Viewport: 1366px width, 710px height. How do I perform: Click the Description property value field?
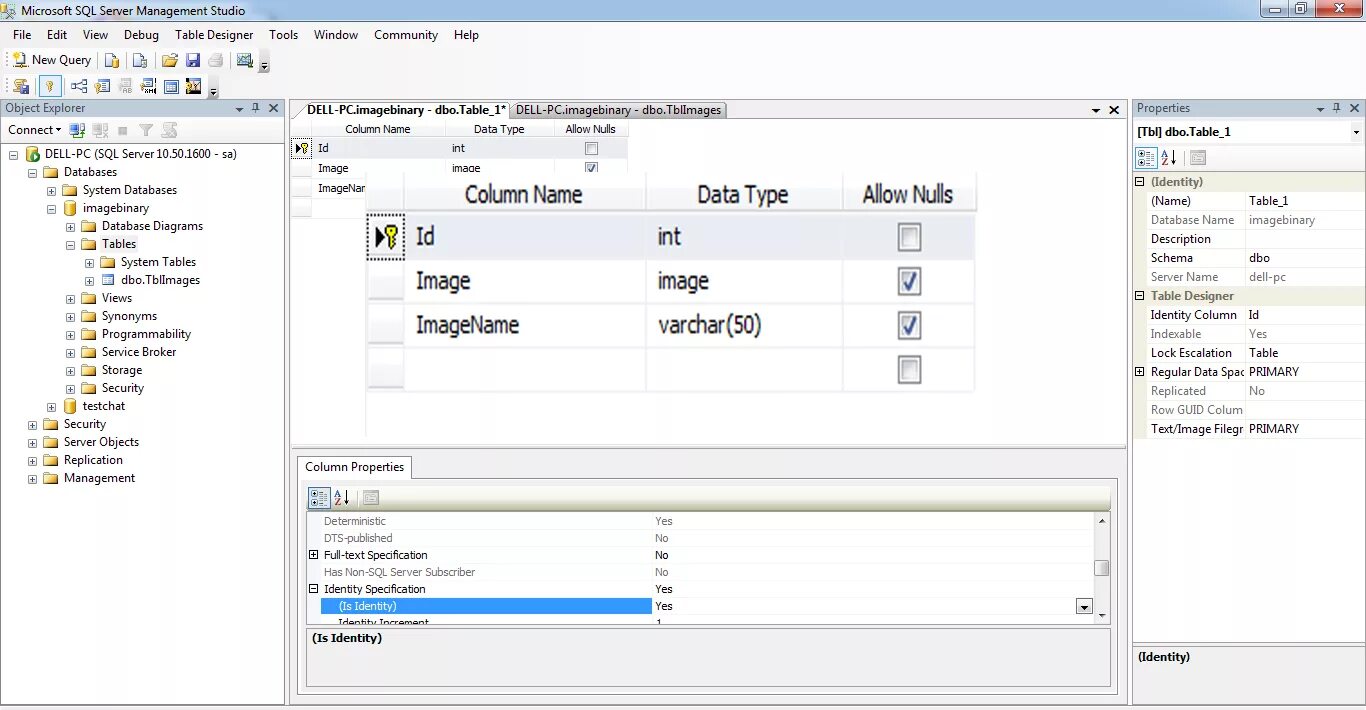[1304, 239]
